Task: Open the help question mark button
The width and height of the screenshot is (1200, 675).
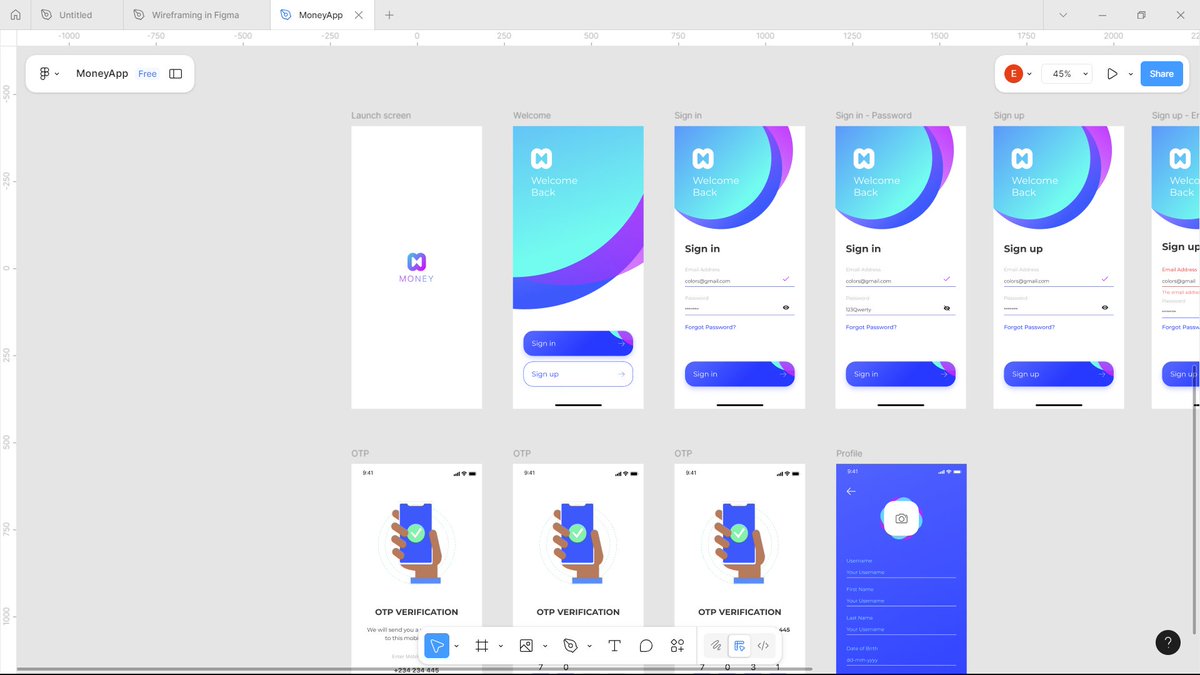Action: (x=1168, y=642)
